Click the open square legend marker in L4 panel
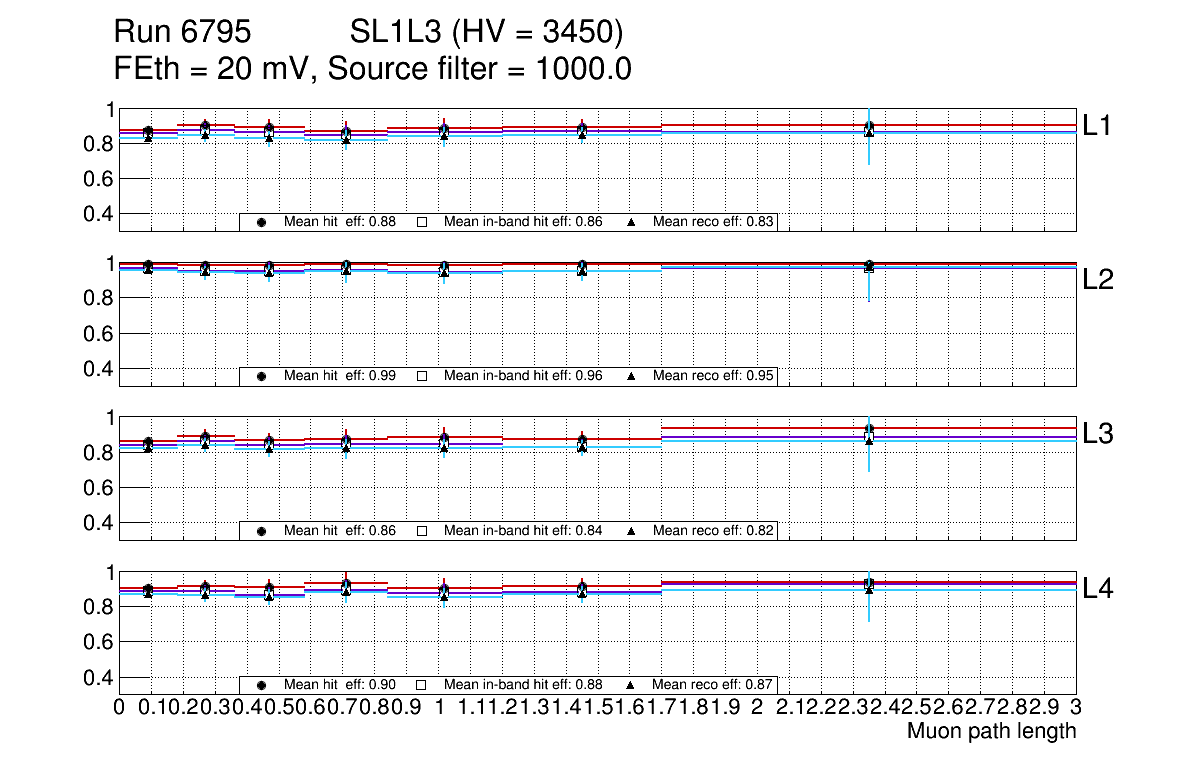The image size is (1196, 772). coord(421,685)
